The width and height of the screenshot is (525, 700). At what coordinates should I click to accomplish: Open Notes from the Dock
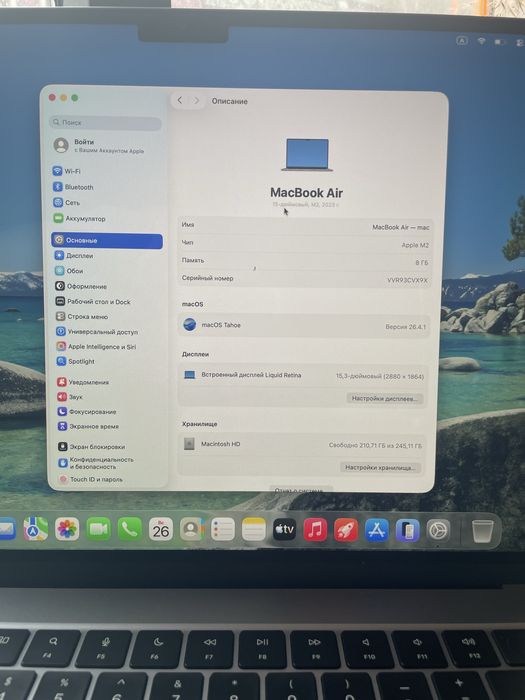tap(254, 530)
